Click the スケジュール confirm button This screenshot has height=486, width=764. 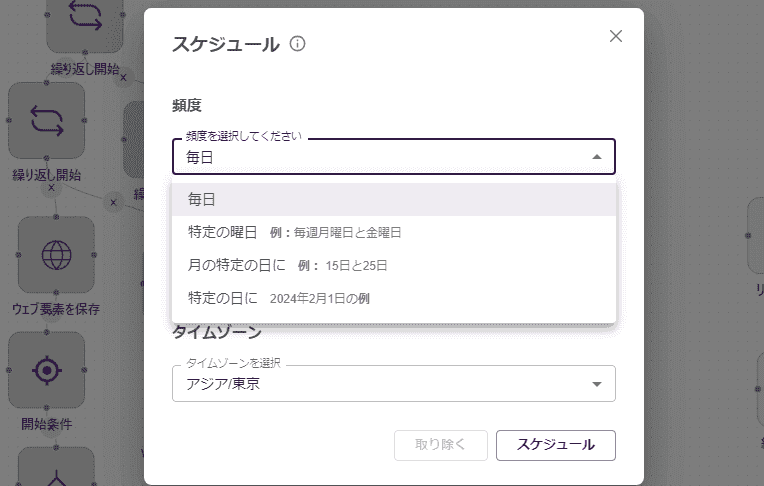pyautogui.click(x=556, y=445)
